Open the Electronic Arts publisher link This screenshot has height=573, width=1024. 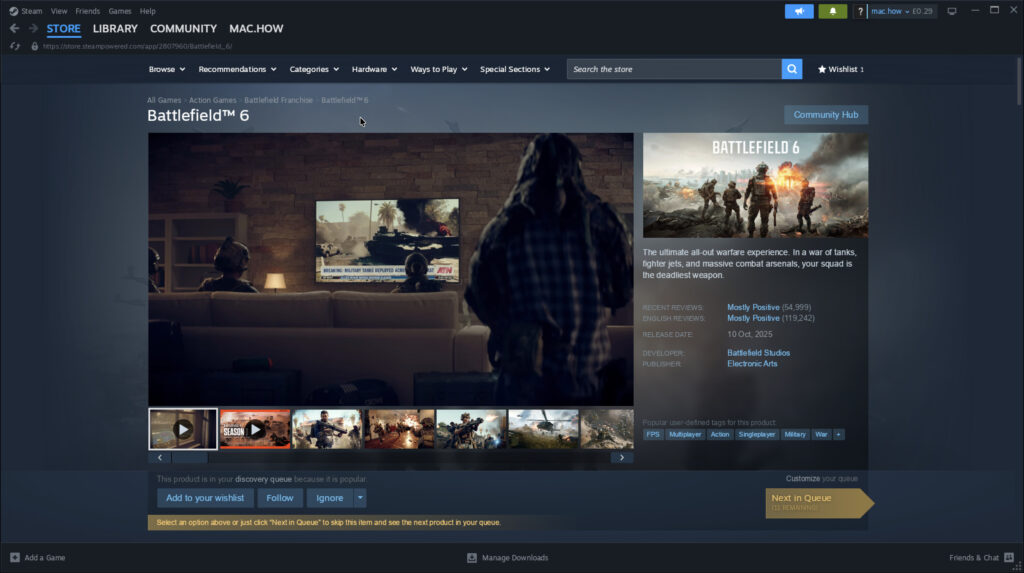point(752,364)
